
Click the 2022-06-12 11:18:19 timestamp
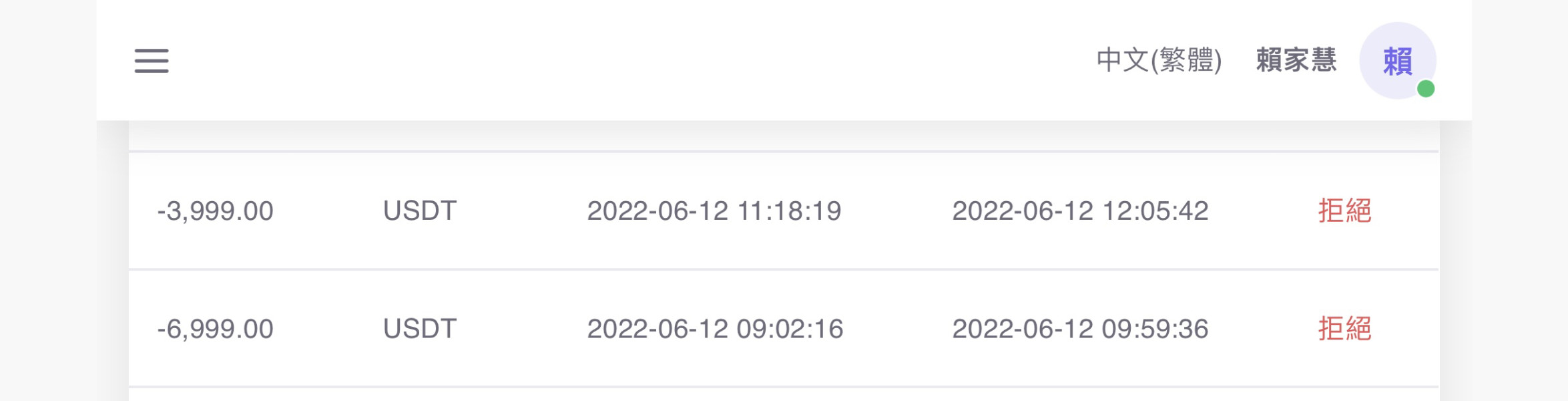coord(714,211)
